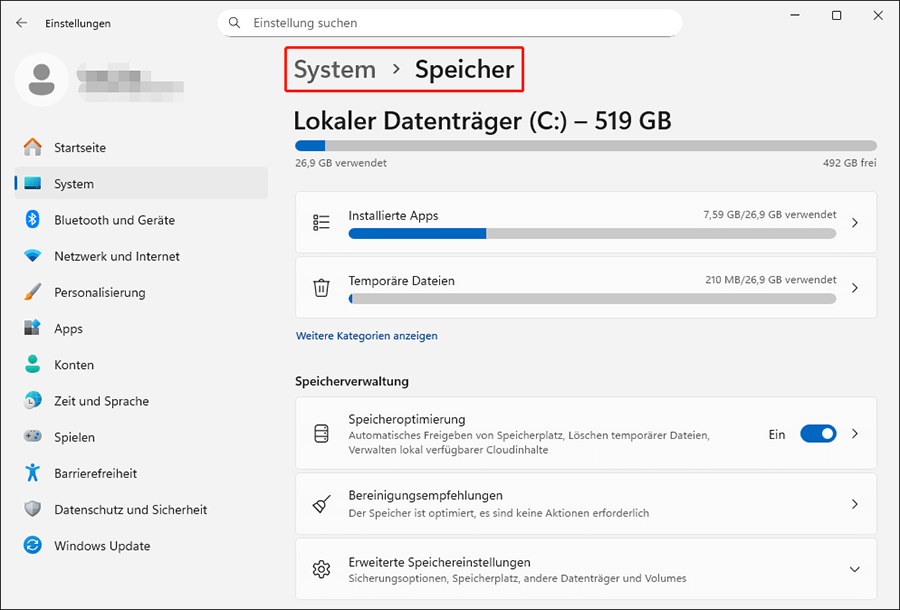Open Speicheroptimierung settings chevron
The width and height of the screenshot is (900, 610).
tap(854, 434)
